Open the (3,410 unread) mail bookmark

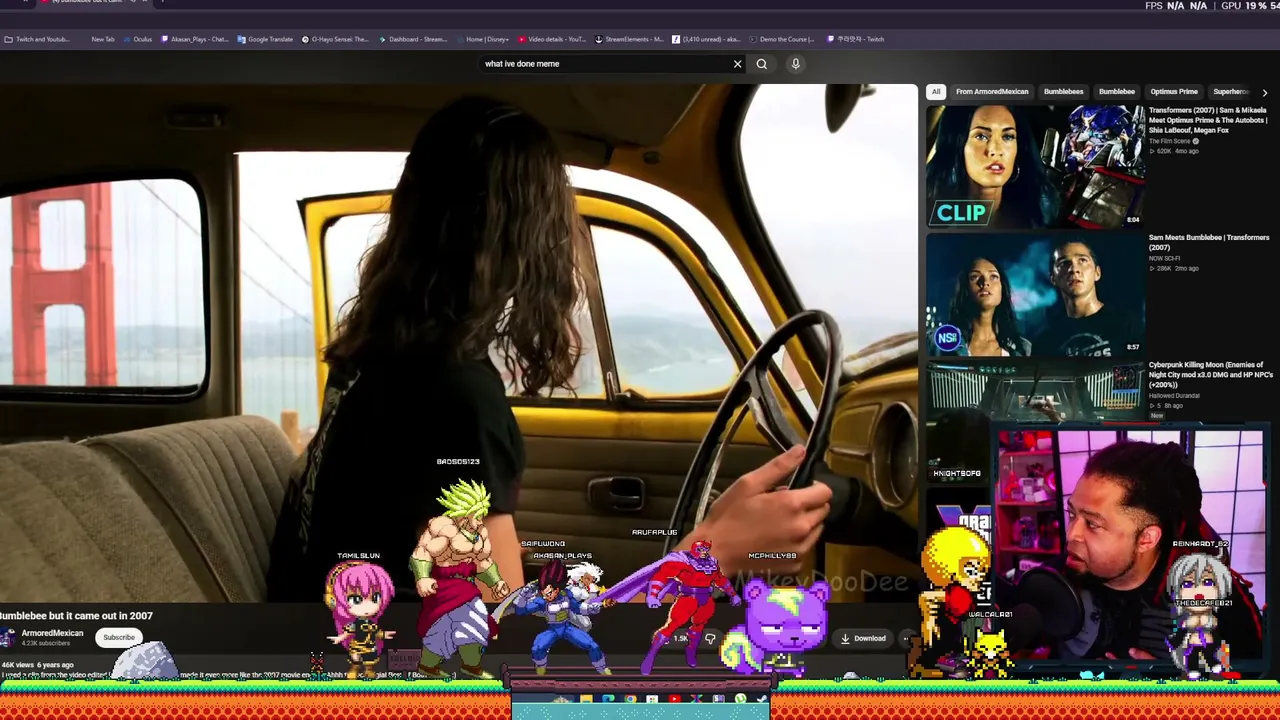[x=706, y=39]
